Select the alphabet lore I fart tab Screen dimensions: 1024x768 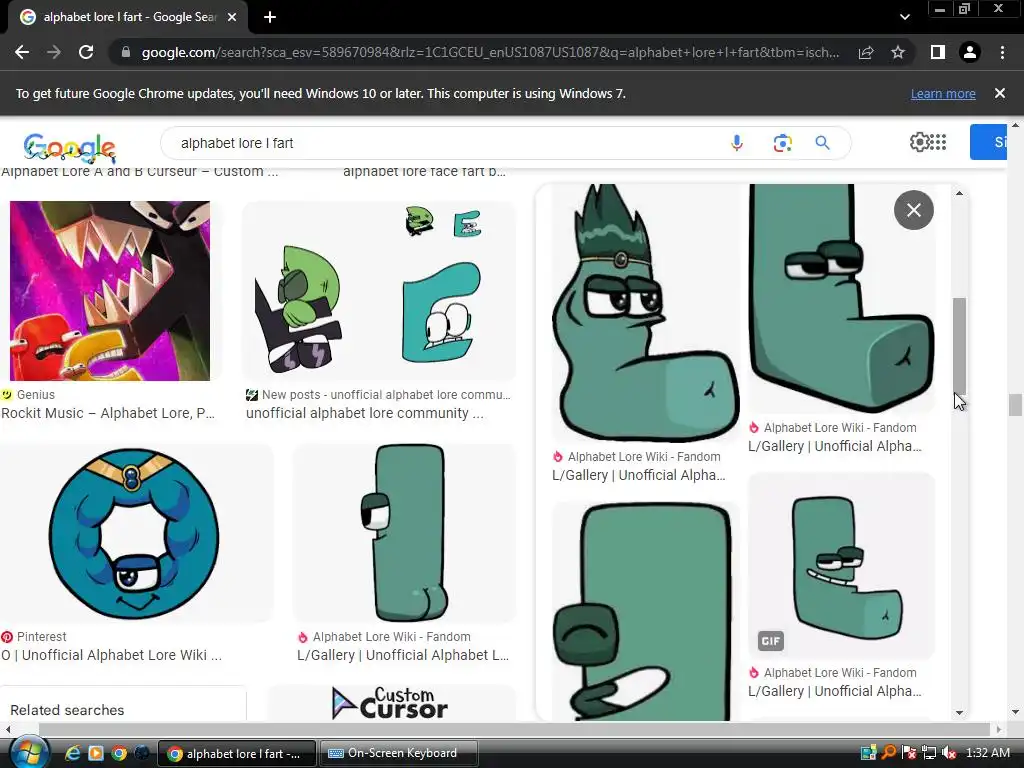pyautogui.click(x=128, y=17)
